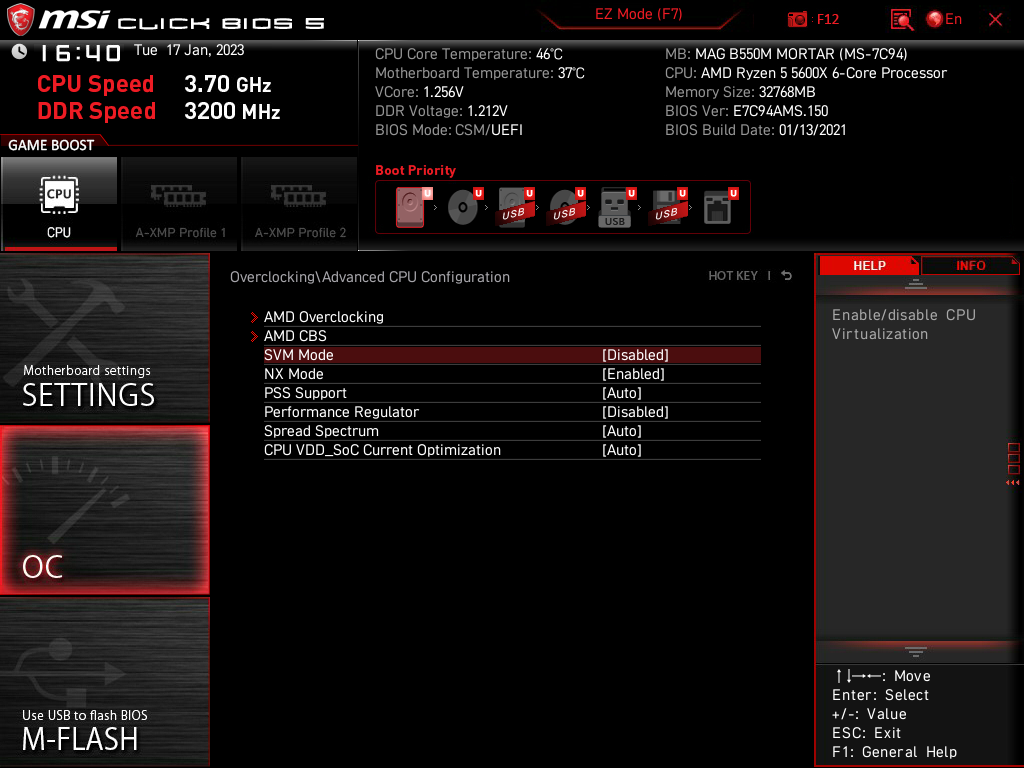Enable A-XMP Profile 2

300,204
